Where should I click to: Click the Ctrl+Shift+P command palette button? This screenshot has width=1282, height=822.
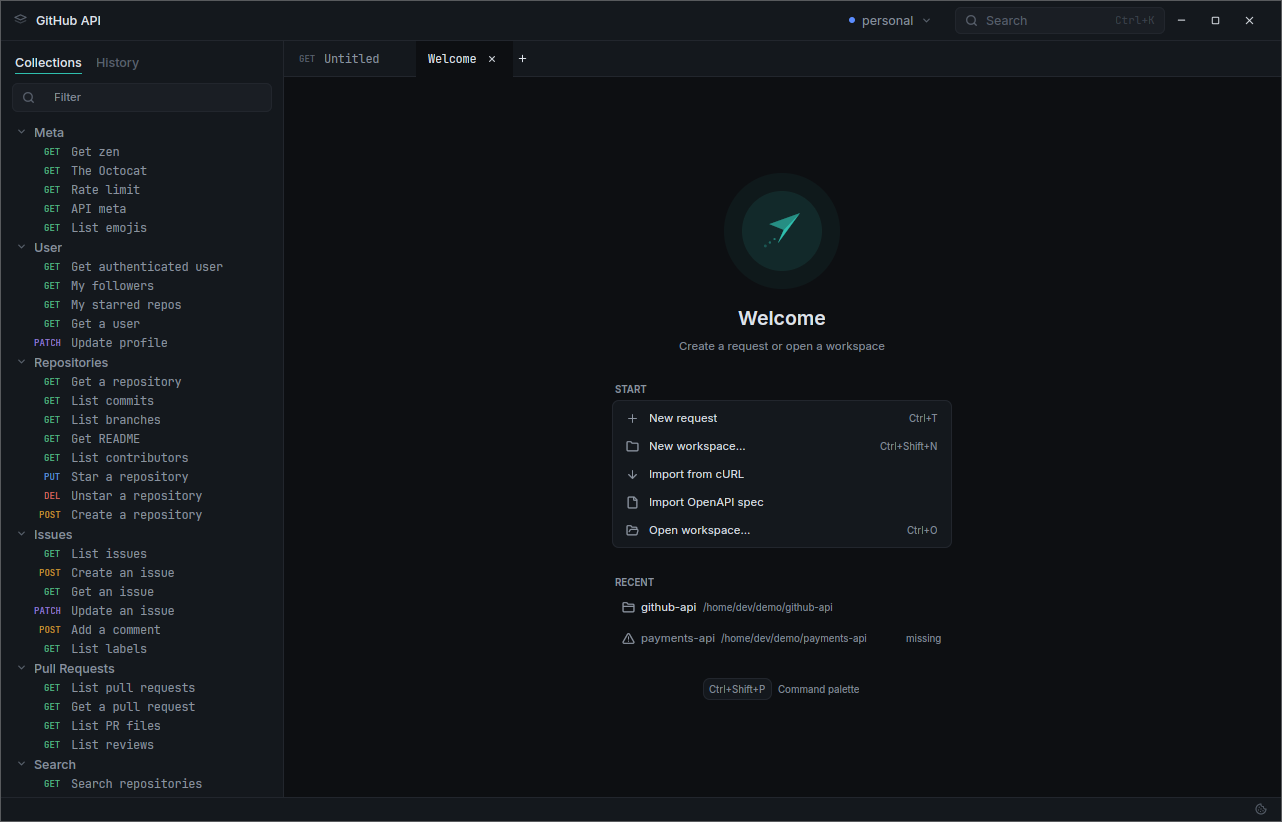tap(737, 689)
